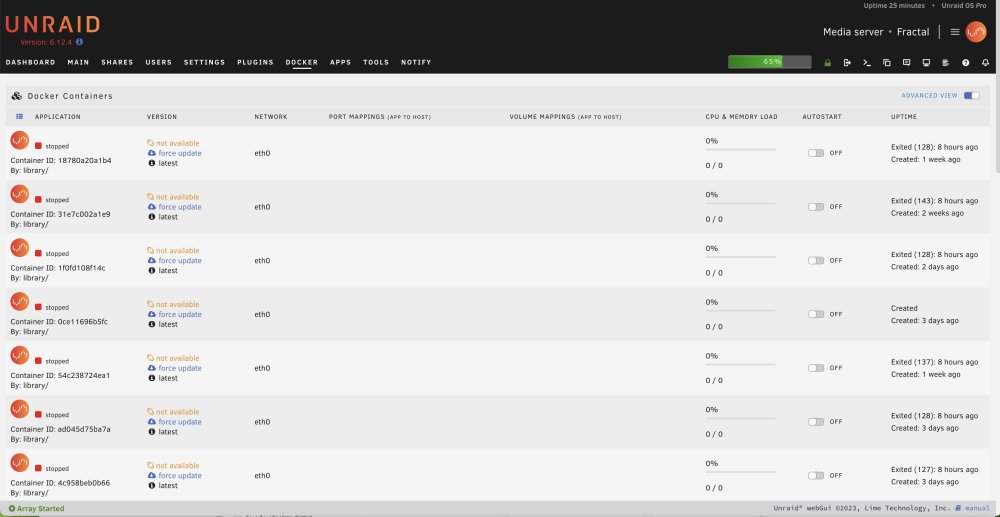Click red stopped icon for container 31e7c002a1e9
Viewport: 1000px width, 517px height.
coord(38,200)
